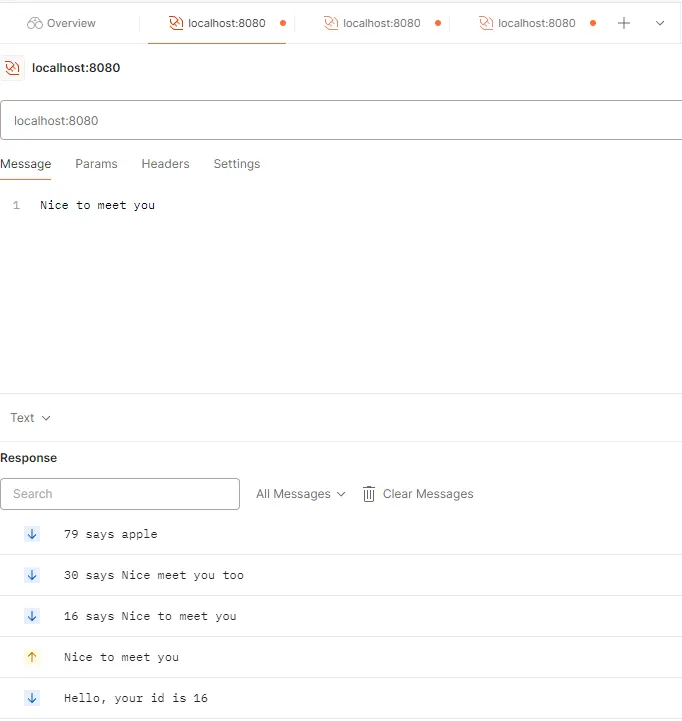This screenshot has height=721, width=682.
Task: Open the All Messages filter dropdown
Action: tap(301, 494)
